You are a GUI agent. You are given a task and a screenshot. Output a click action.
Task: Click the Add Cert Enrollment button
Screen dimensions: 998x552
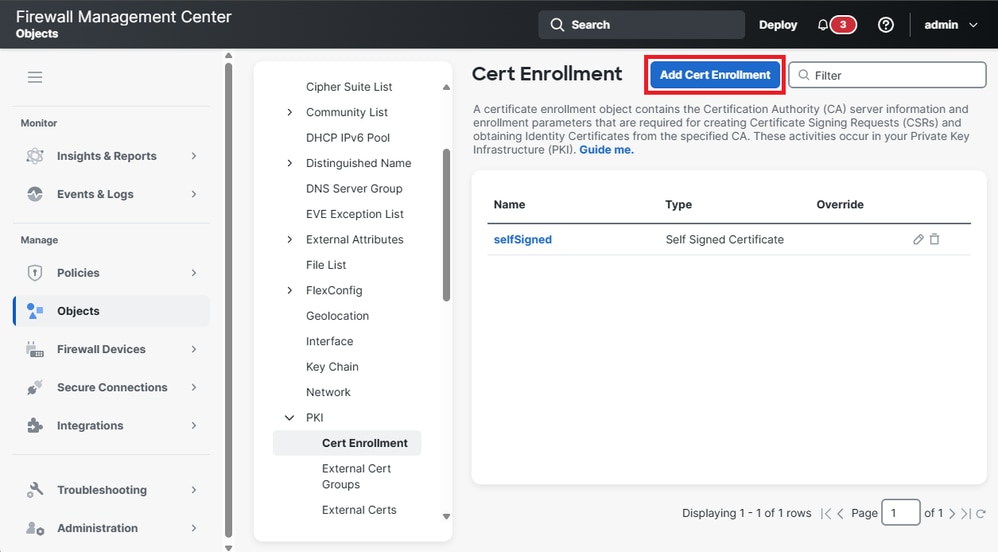pyautogui.click(x=715, y=75)
